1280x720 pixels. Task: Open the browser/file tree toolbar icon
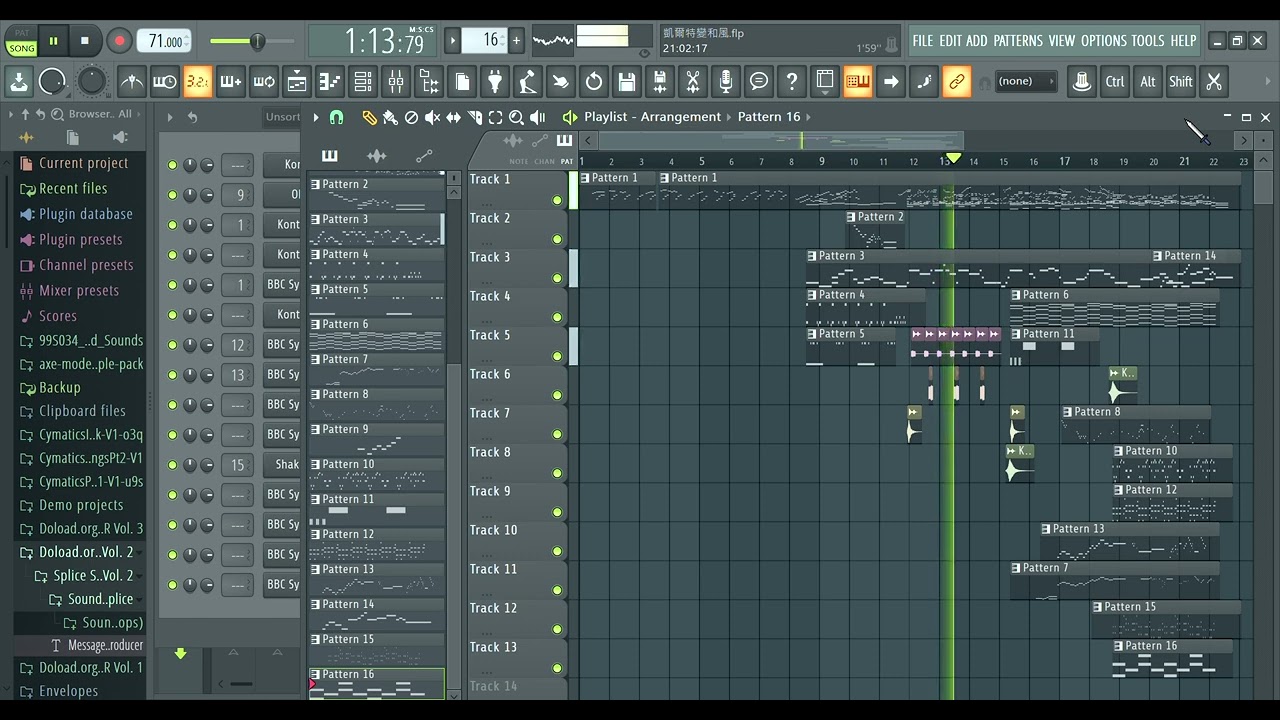pyautogui.click(x=429, y=81)
